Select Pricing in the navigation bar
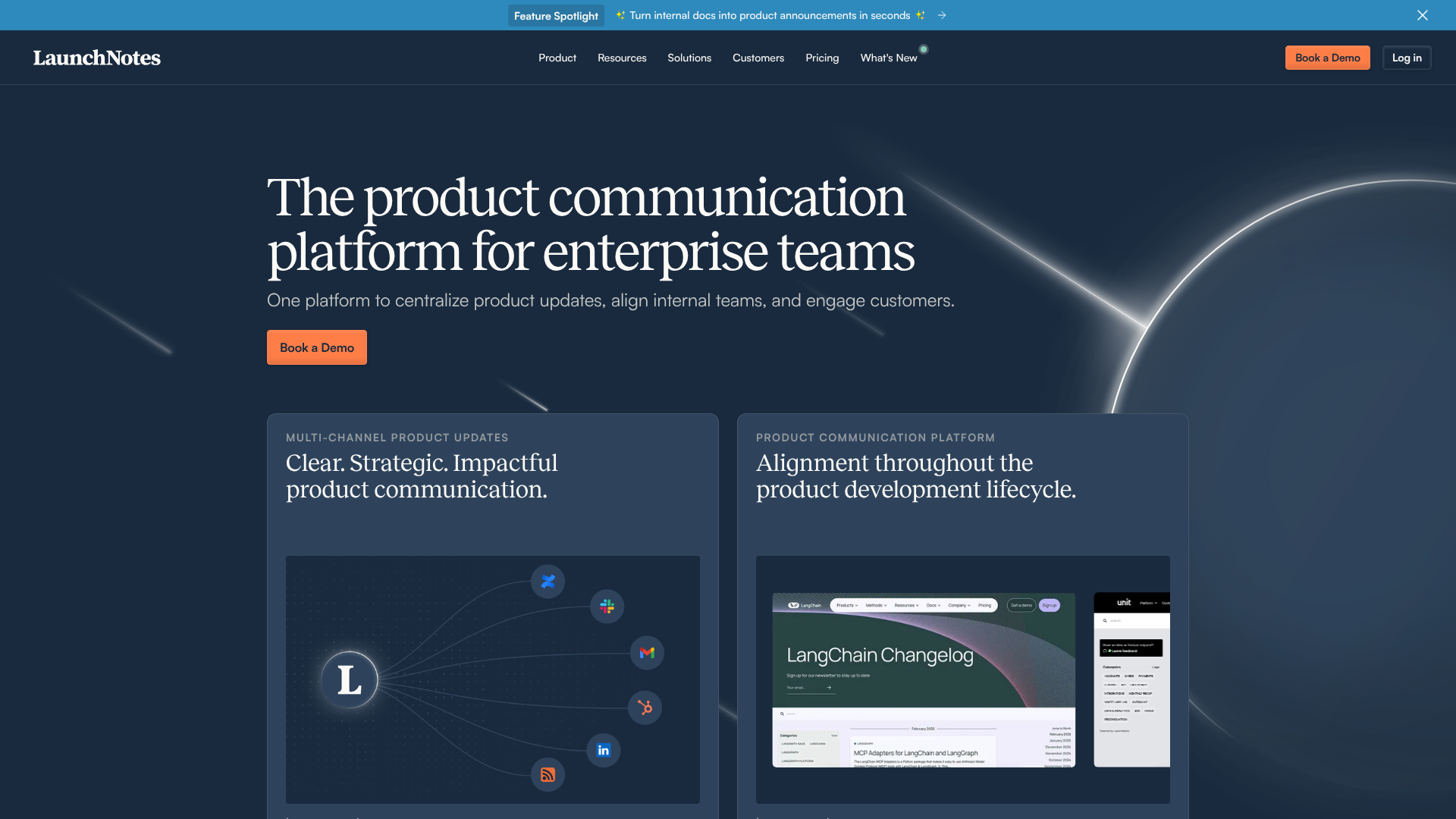1456x819 pixels. [822, 58]
